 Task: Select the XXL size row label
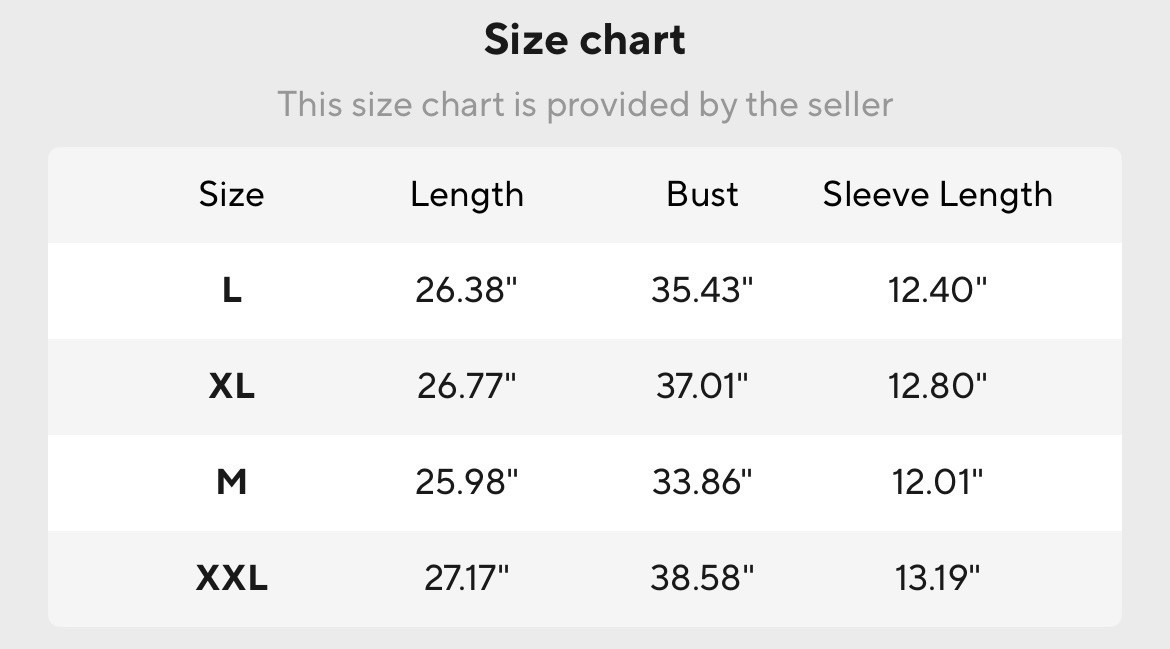coord(231,578)
